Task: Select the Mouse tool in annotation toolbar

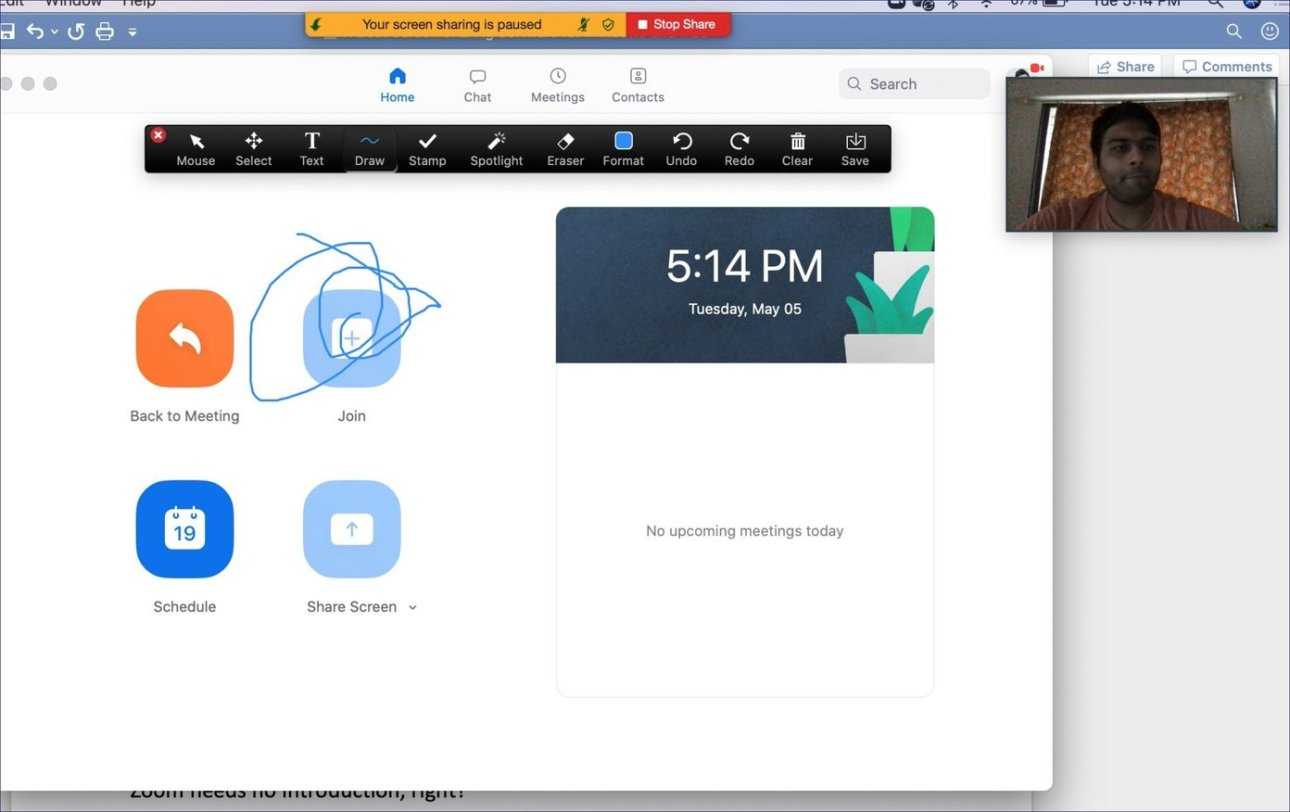Action: [x=196, y=148]
